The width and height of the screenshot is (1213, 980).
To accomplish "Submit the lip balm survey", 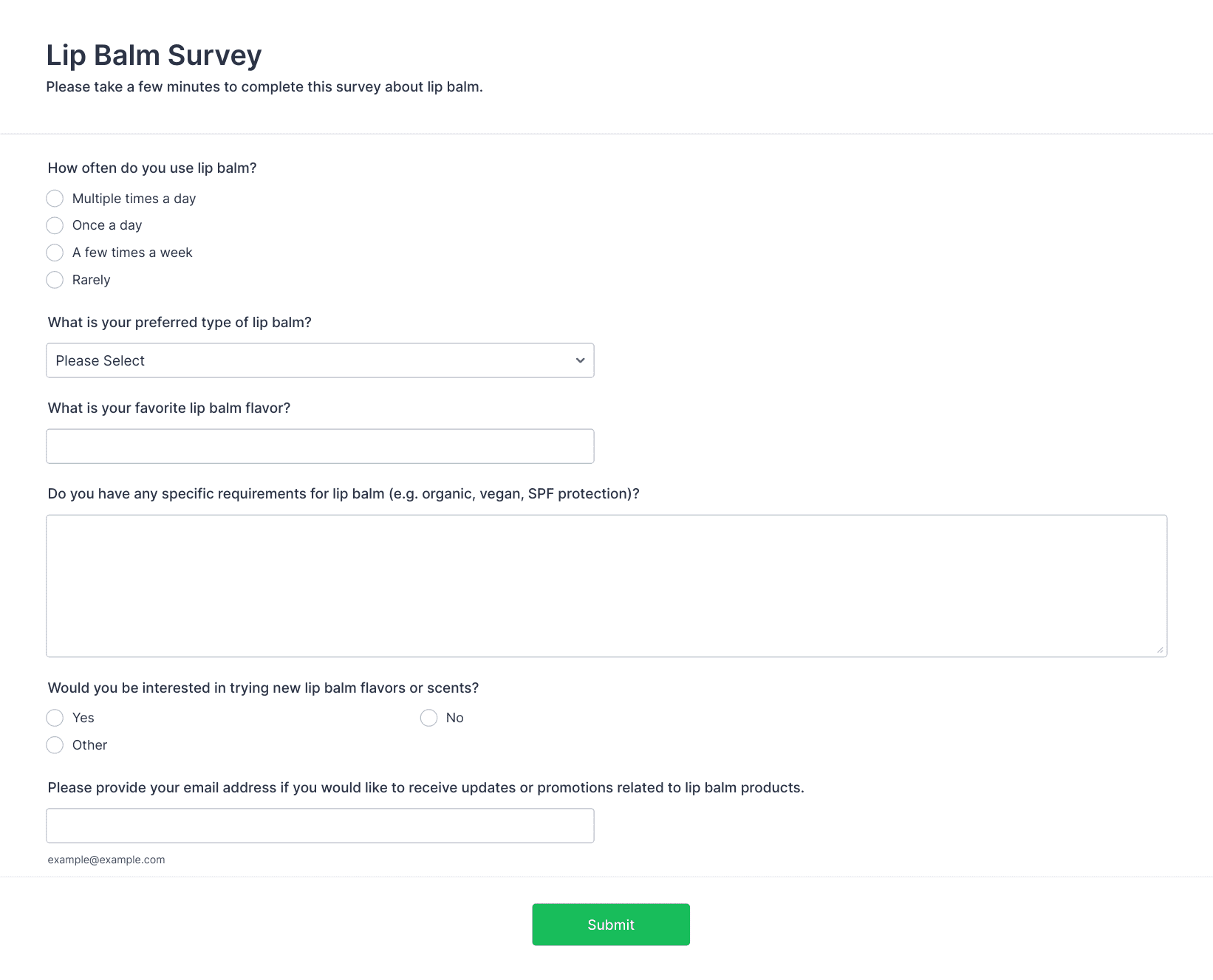I will point(611,925).
